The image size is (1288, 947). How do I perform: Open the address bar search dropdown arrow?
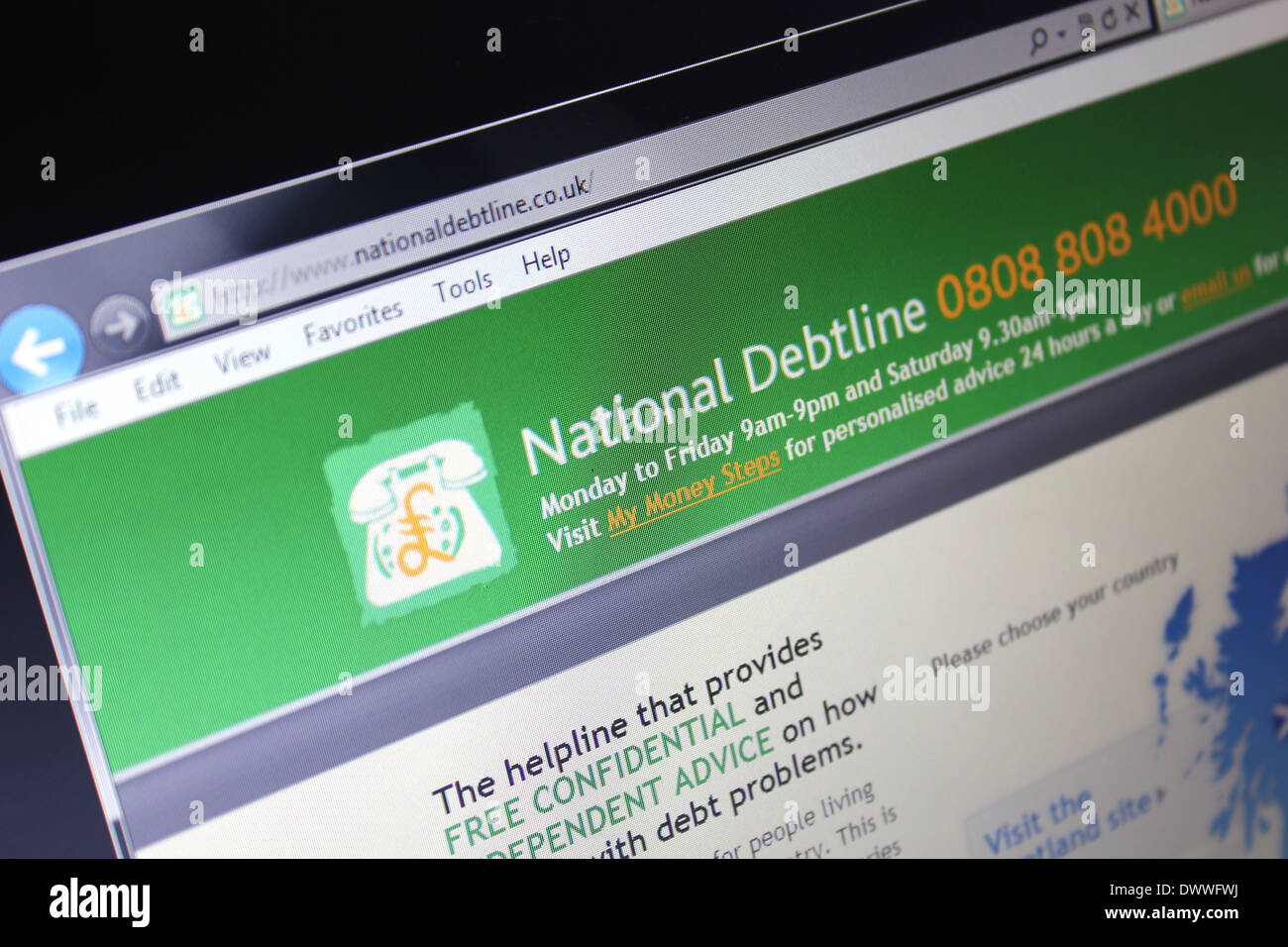(x=1061, y=34)
